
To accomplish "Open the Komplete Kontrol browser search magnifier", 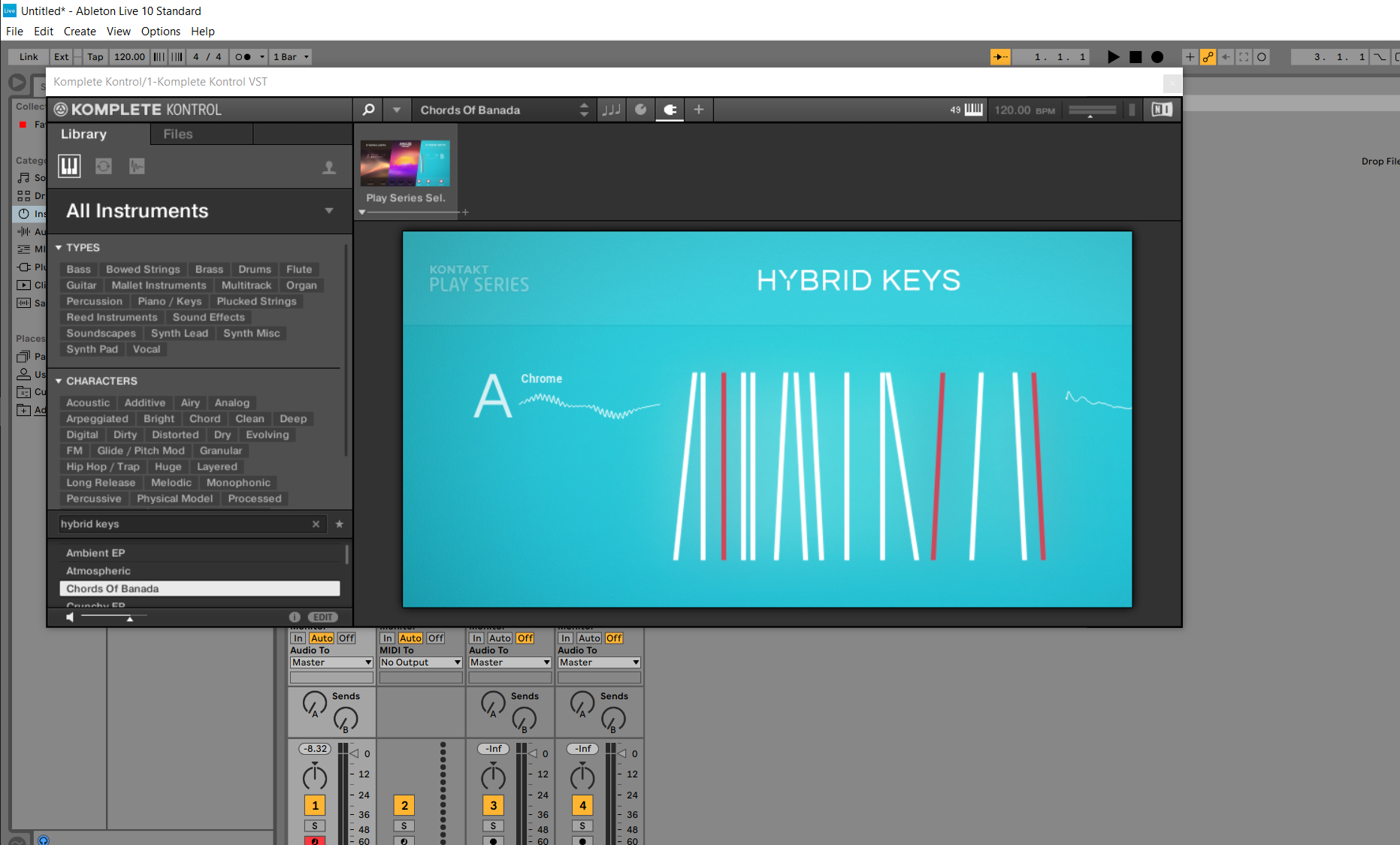I will (x=368, y=110).
